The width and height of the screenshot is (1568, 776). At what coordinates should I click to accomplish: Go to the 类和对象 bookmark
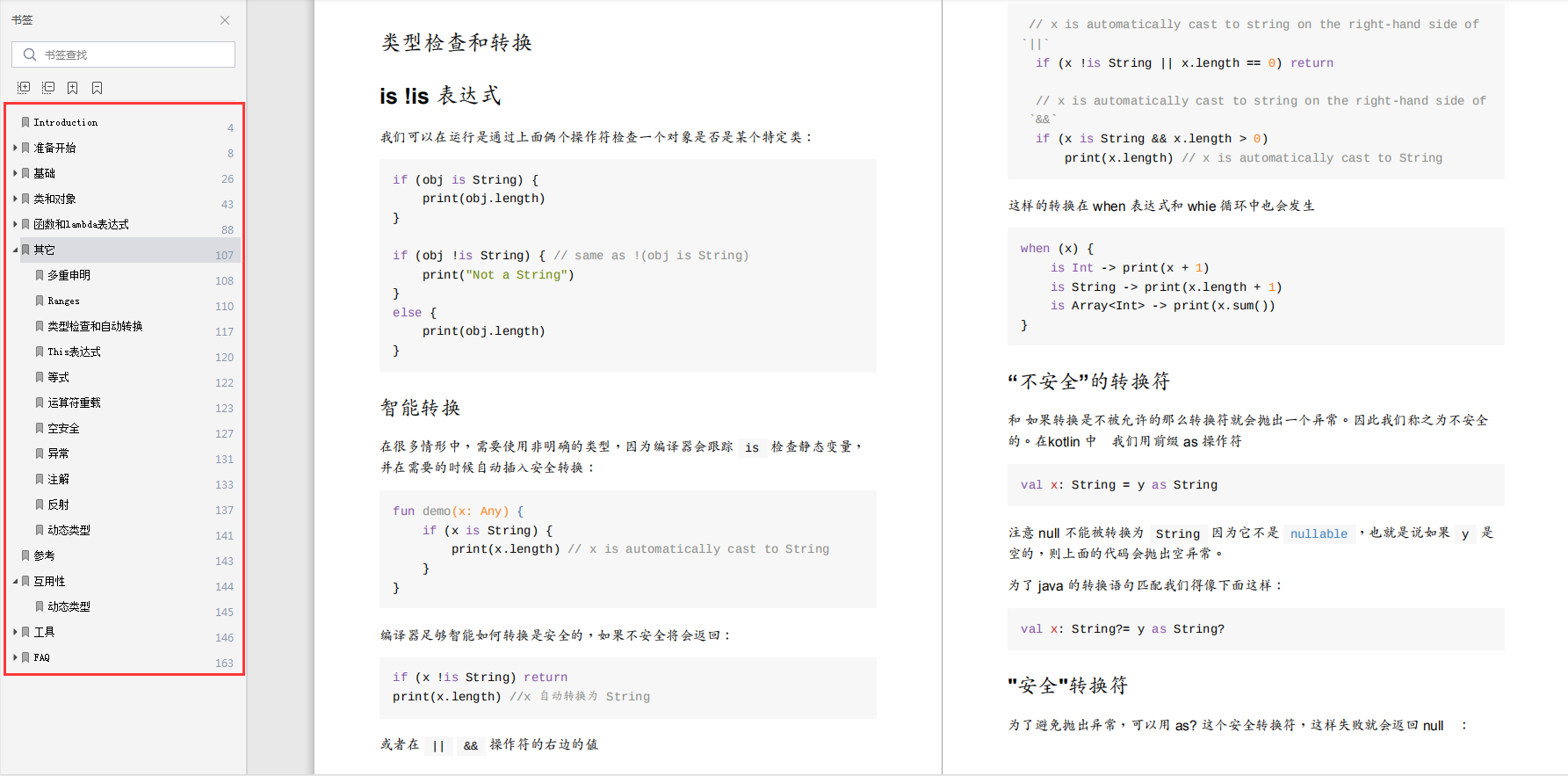tap(54, 199)
